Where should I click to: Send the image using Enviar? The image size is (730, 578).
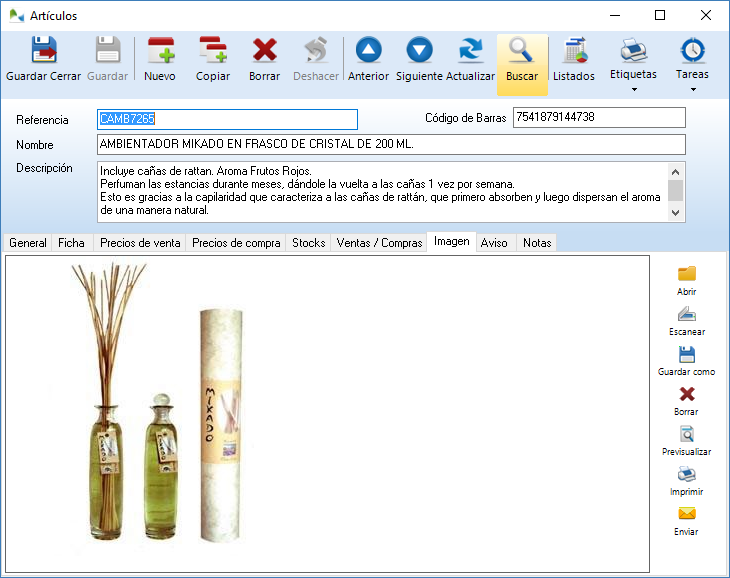point(686,520)
